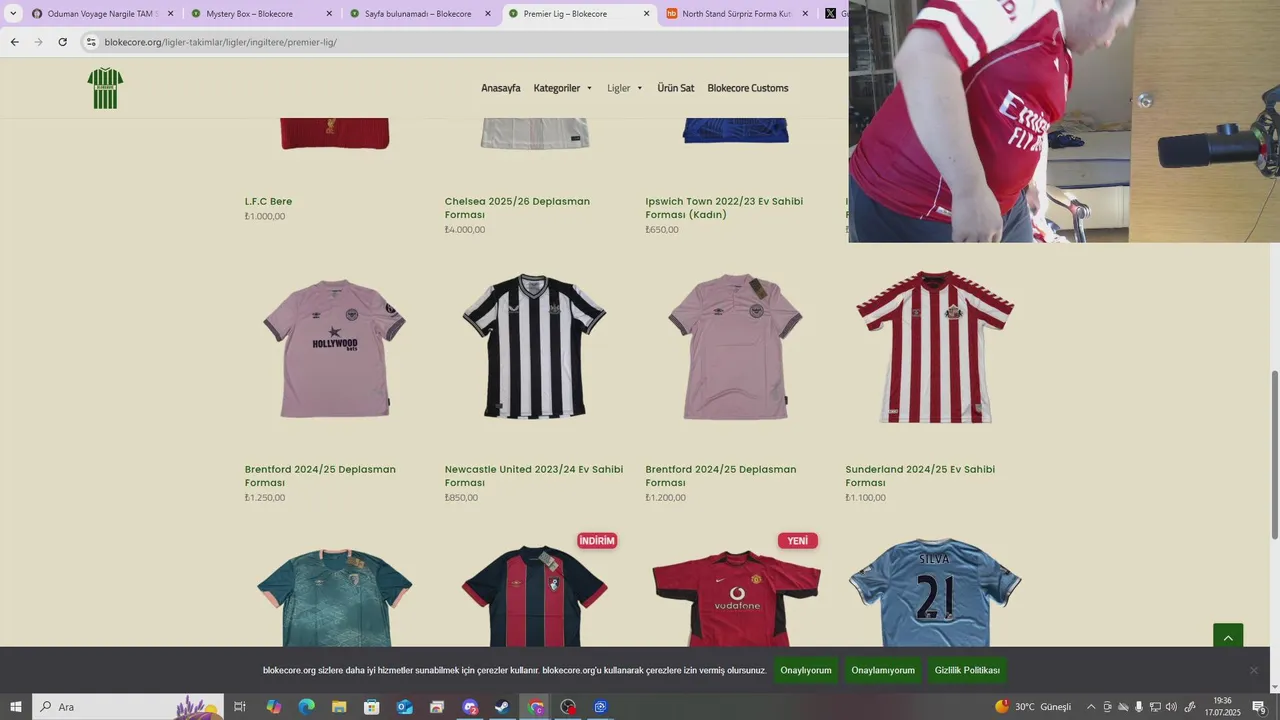
Task: Click the scroll-to-top green arrow button
Action: [1228, 638]
